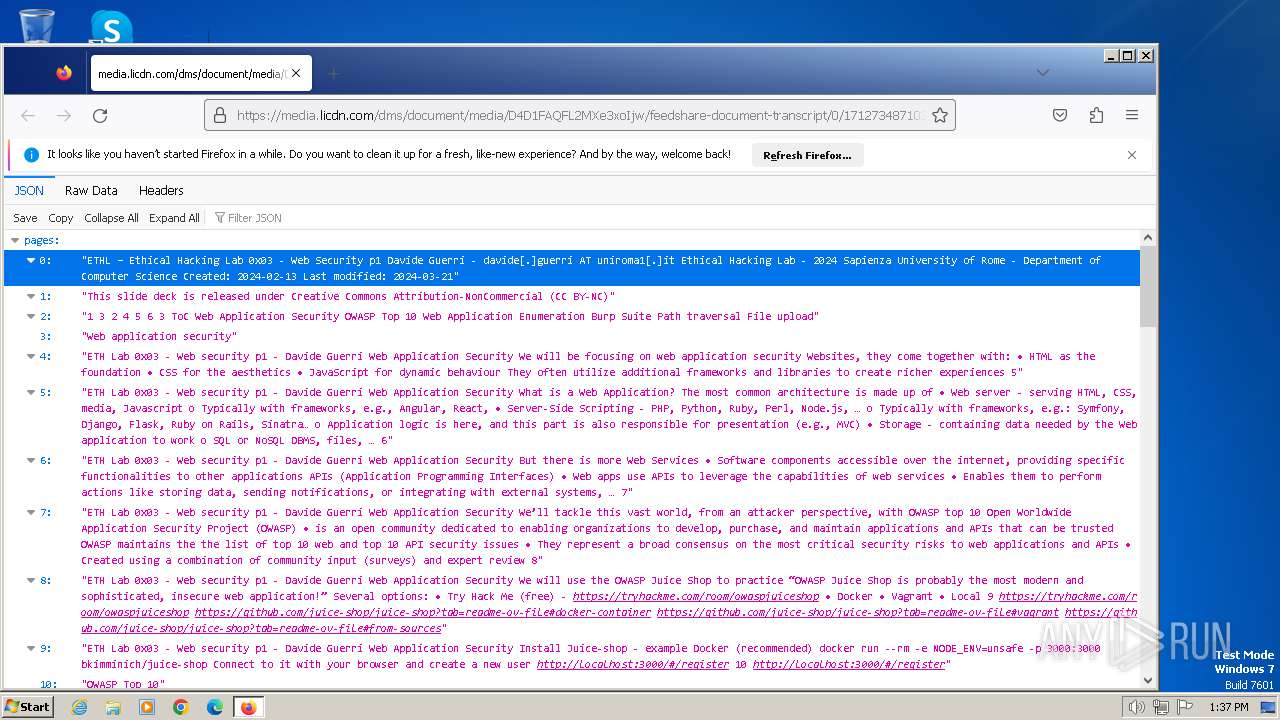Collapse JSON row 5

coord(31,393)
